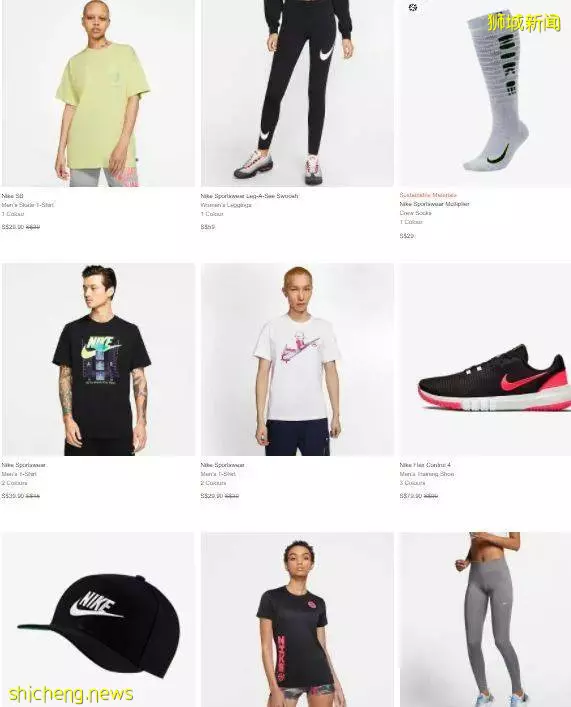Click the Nike Flex Control 4 title

click(x=425, y=465)
